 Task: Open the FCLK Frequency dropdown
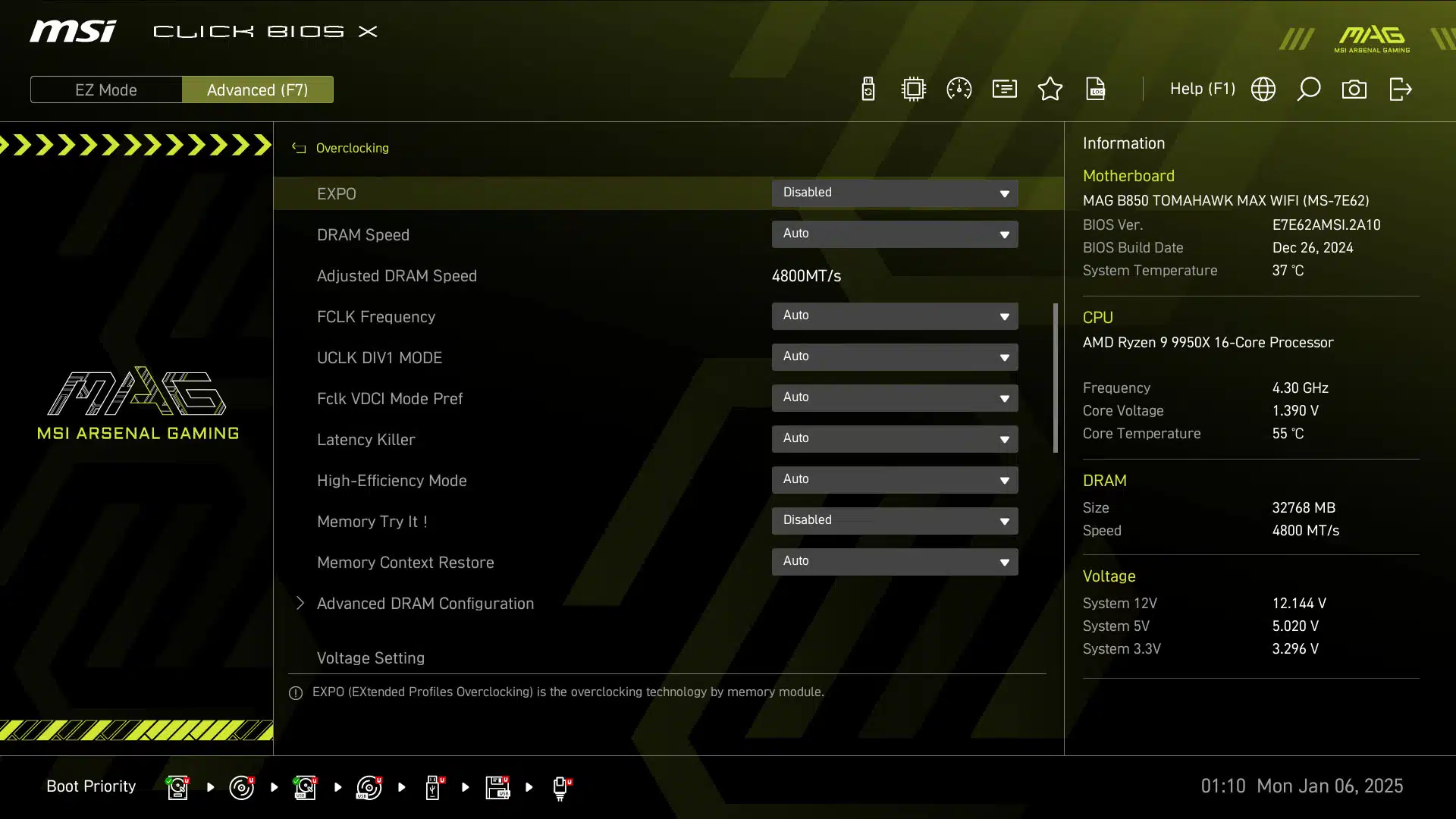point(895,315)
